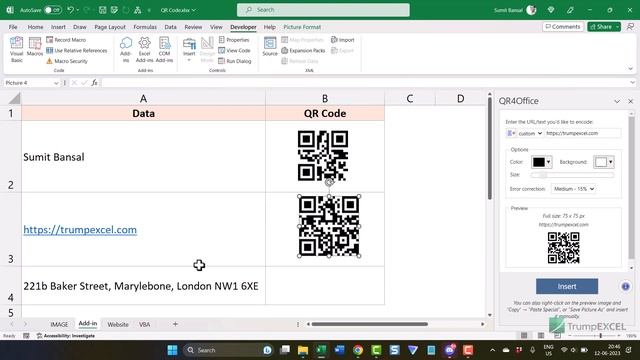This screenshot has height=360, width=640.
Task: Open the Formulas tab
Action: point(145,27)
